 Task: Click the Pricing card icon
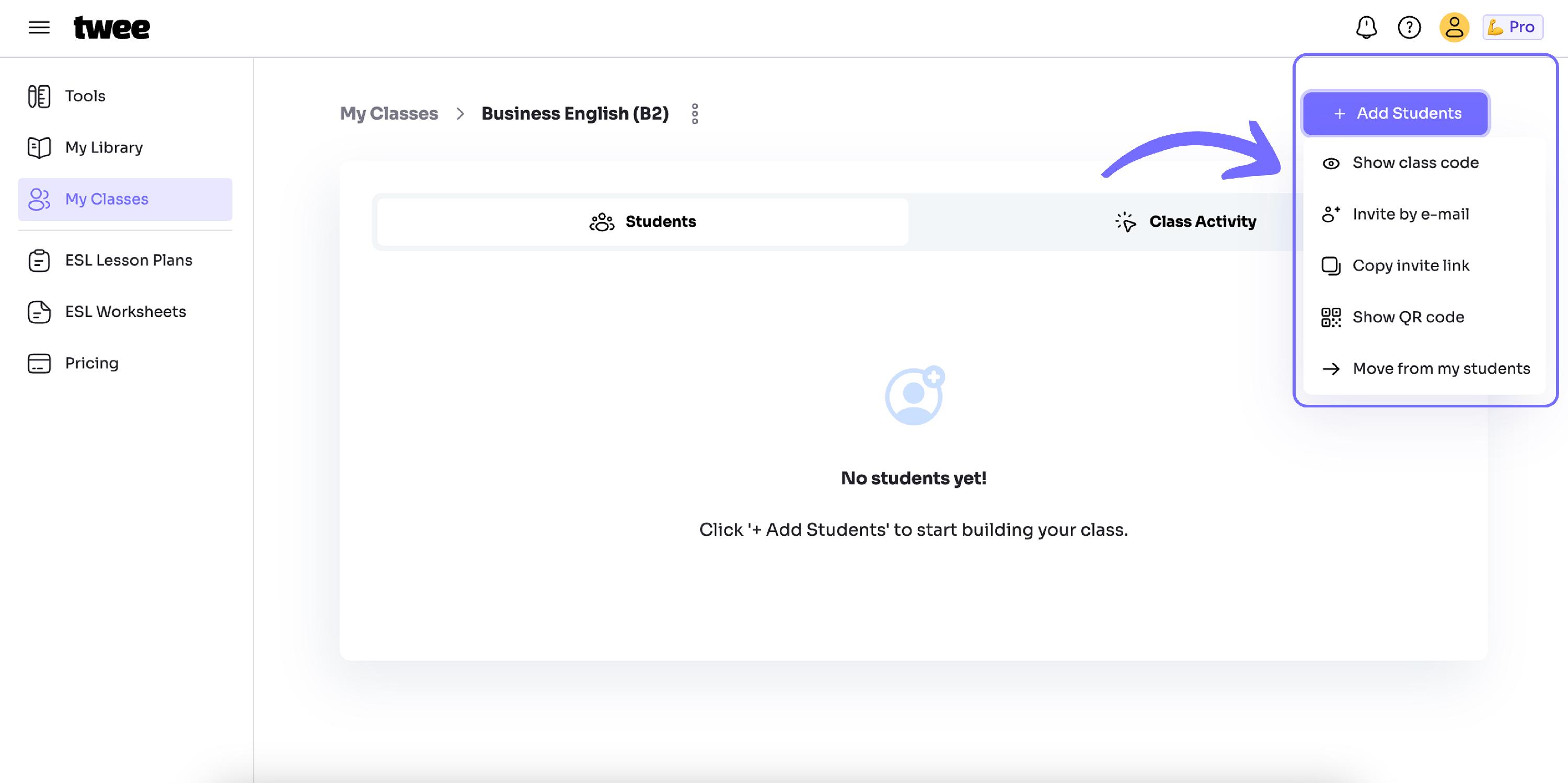[40, 363]
